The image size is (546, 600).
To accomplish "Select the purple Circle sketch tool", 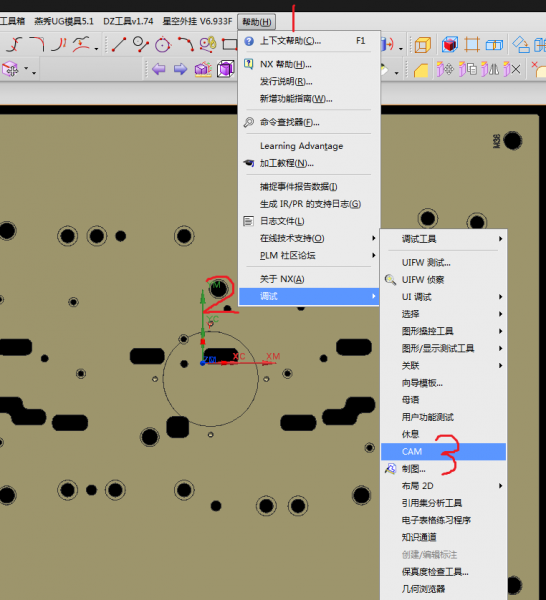I will click(163, 45).
